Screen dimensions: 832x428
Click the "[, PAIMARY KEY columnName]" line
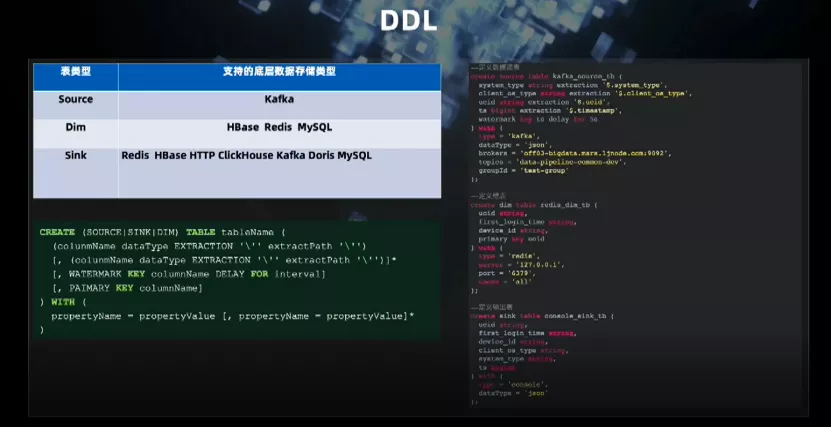[x=127, y=288]
